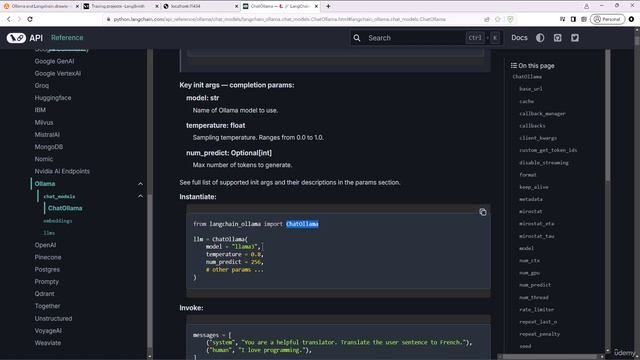Open the shield icon in address bar
Screen dimensions: 640x360
(x=510, y=19)
